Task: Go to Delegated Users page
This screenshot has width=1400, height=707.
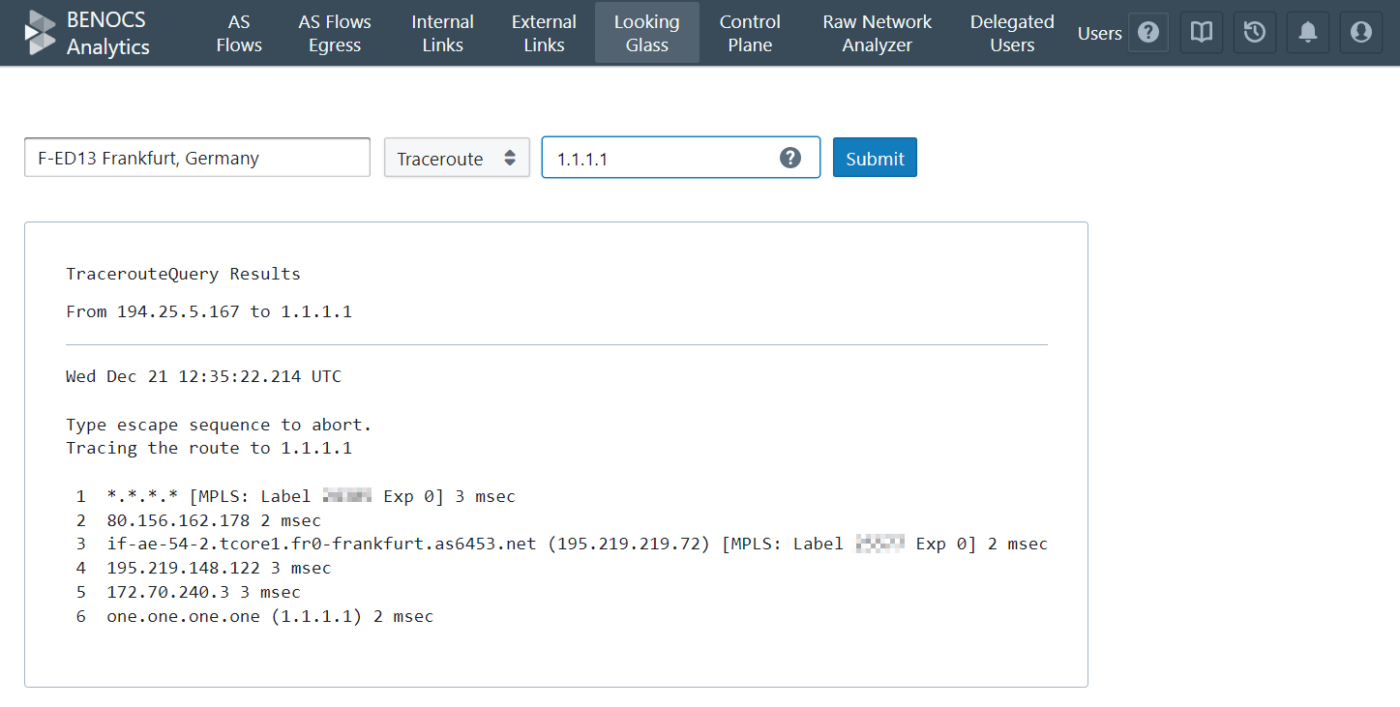Action: [x=1012, y=33]
